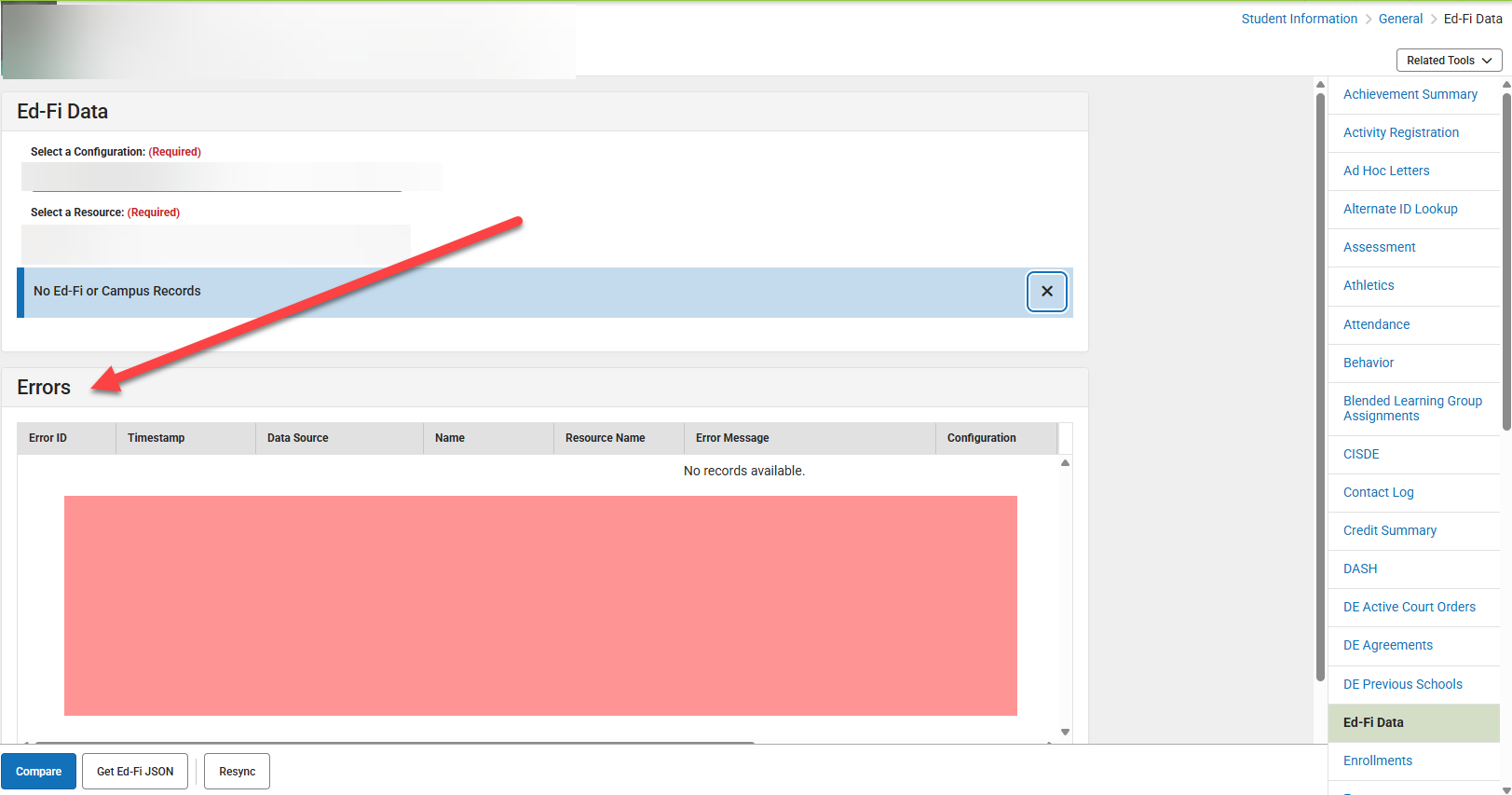Click the 'No records available.' text

tap(744, 471)
